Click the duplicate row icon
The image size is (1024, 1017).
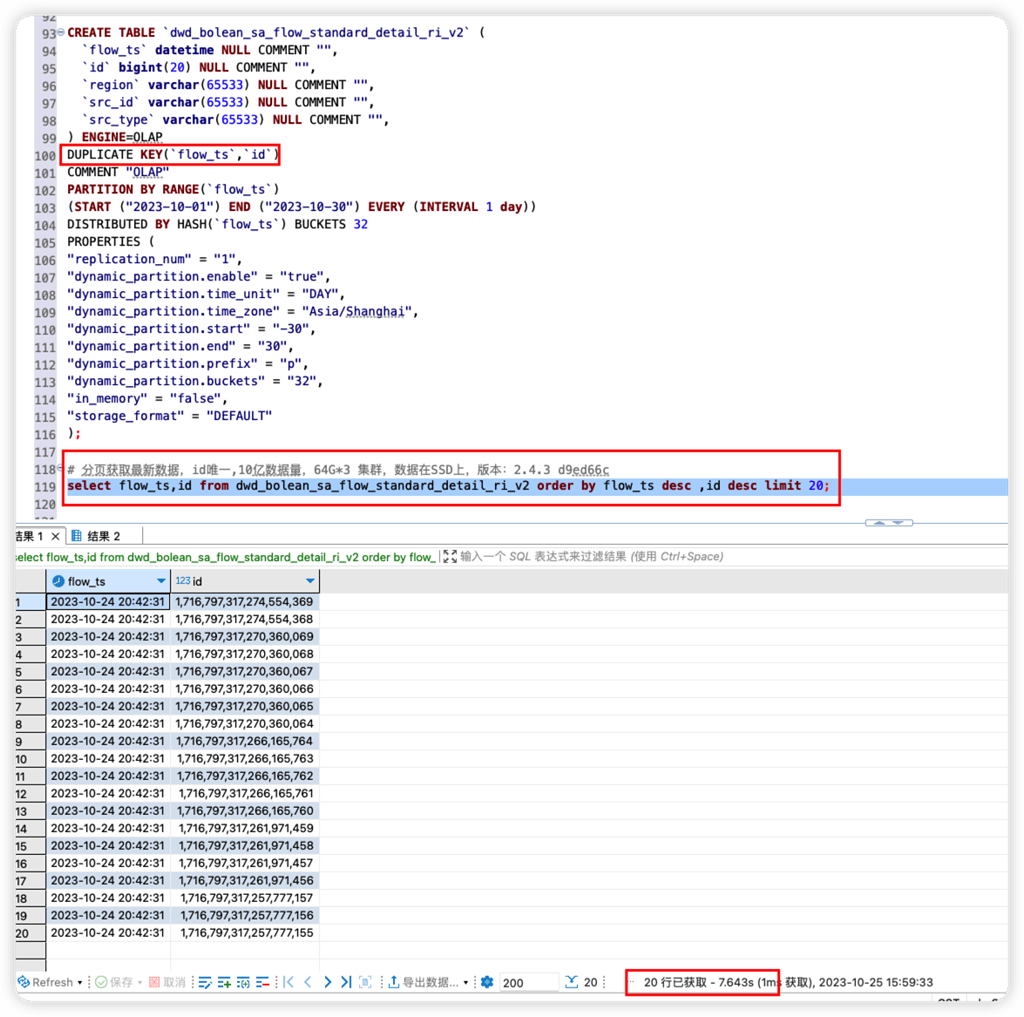point(243,982)
